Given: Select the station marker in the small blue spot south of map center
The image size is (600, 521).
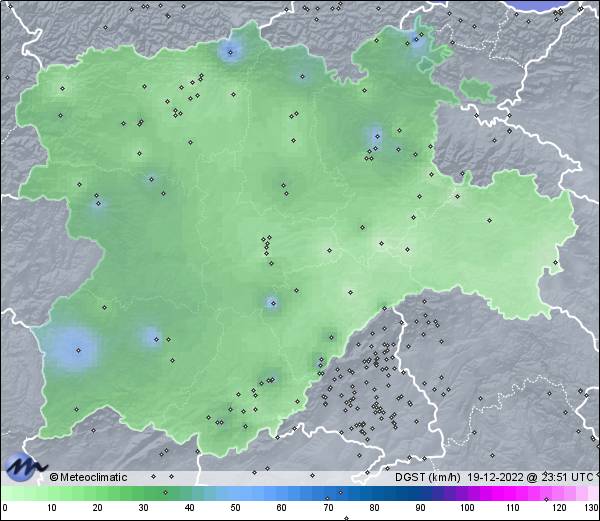Looking at the screenshot, I should (x=273, y=303).
